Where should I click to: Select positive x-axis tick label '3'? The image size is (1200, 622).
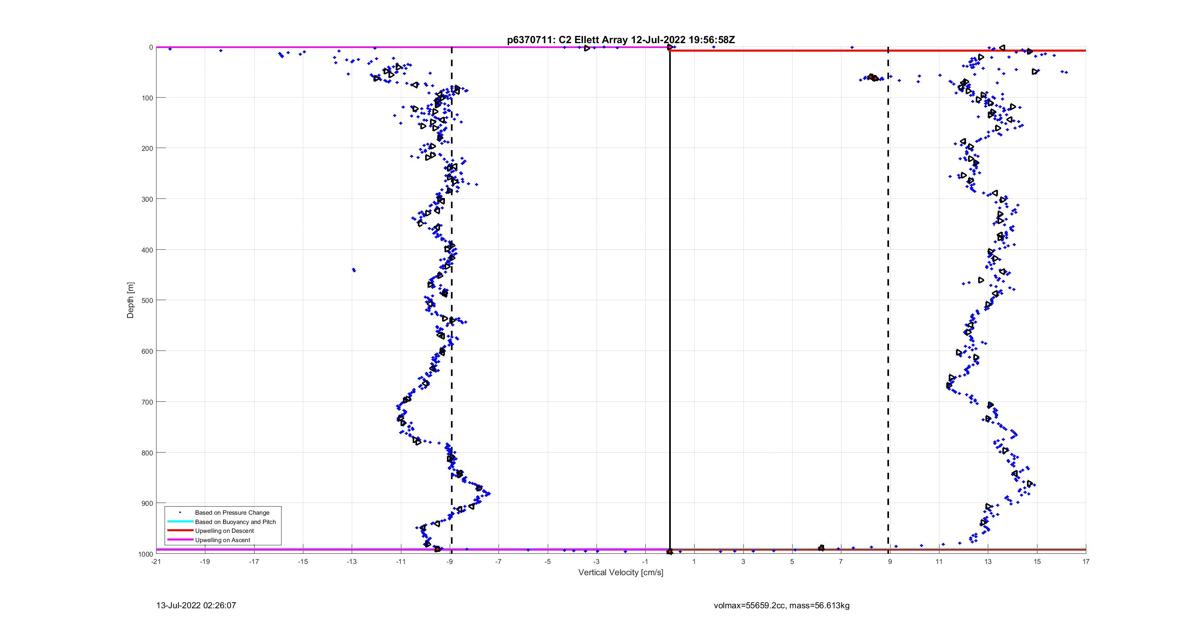[x=744, y=561]
